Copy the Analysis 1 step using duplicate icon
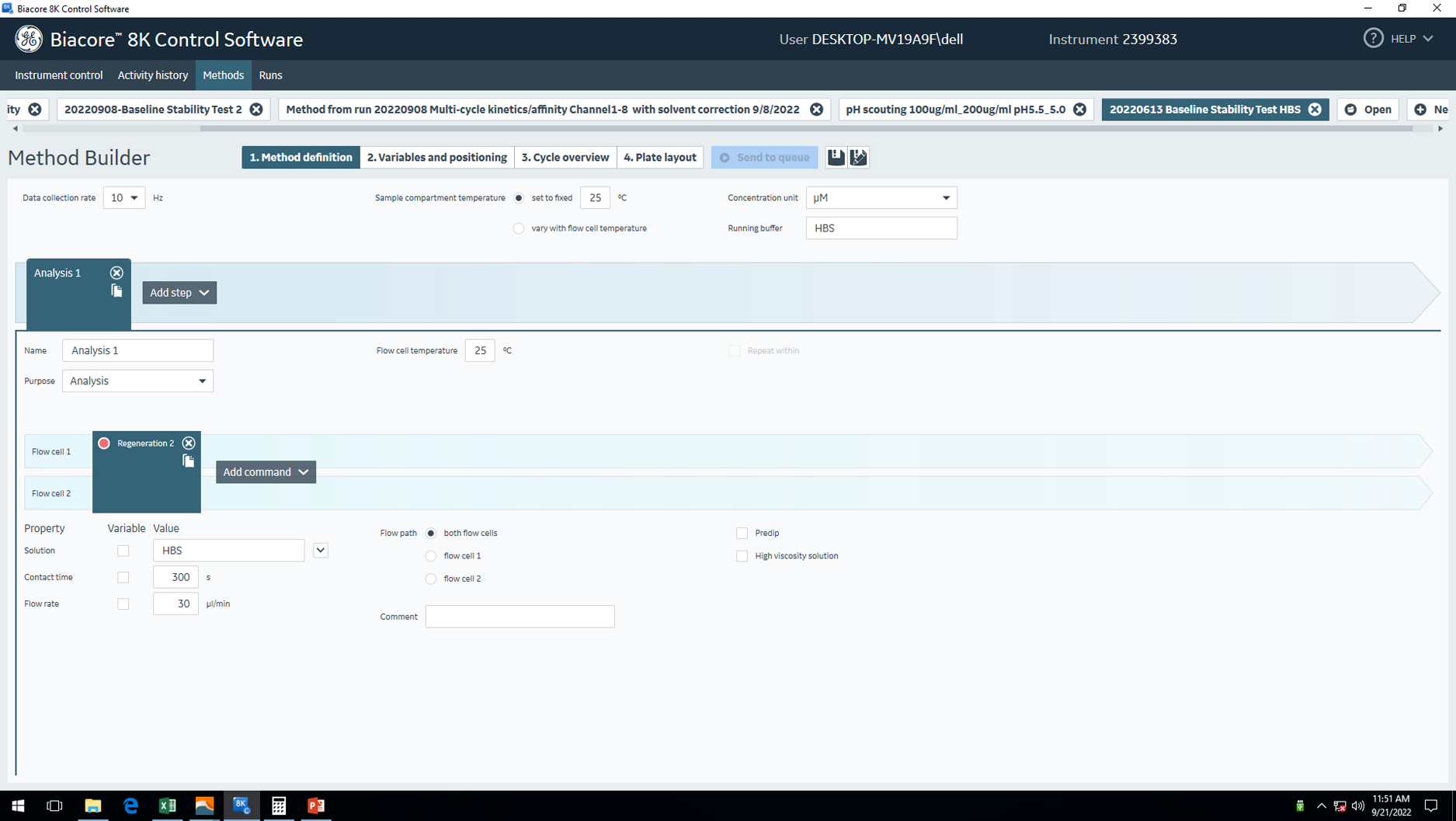 point(116,290)
